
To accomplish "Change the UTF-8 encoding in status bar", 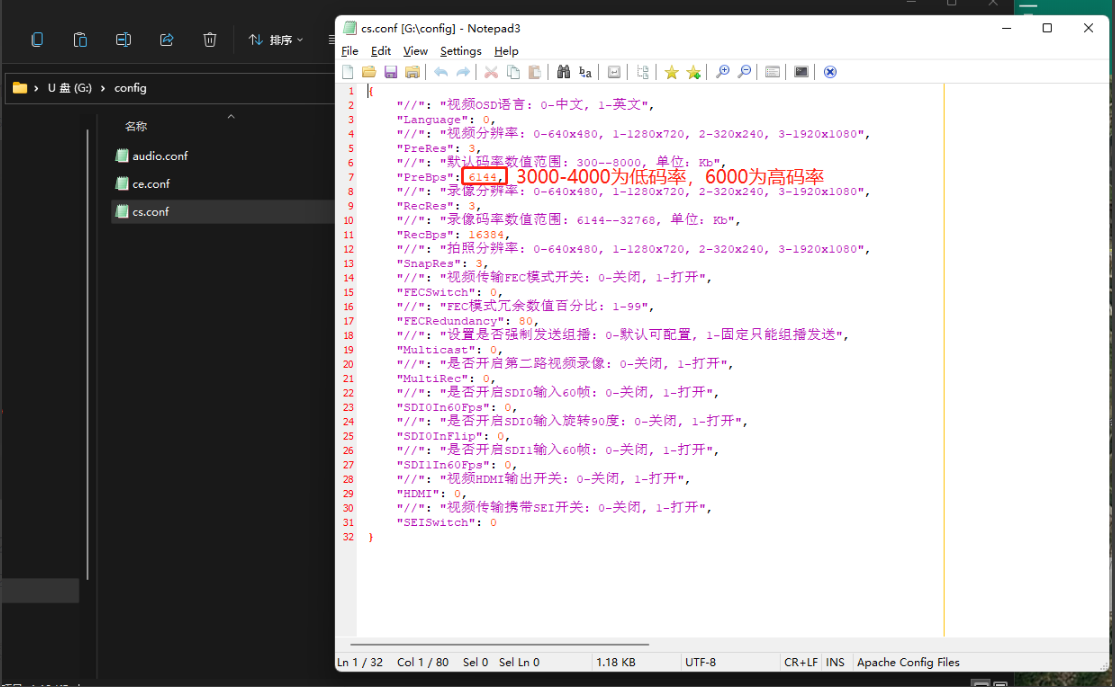I will coord(700,662).
